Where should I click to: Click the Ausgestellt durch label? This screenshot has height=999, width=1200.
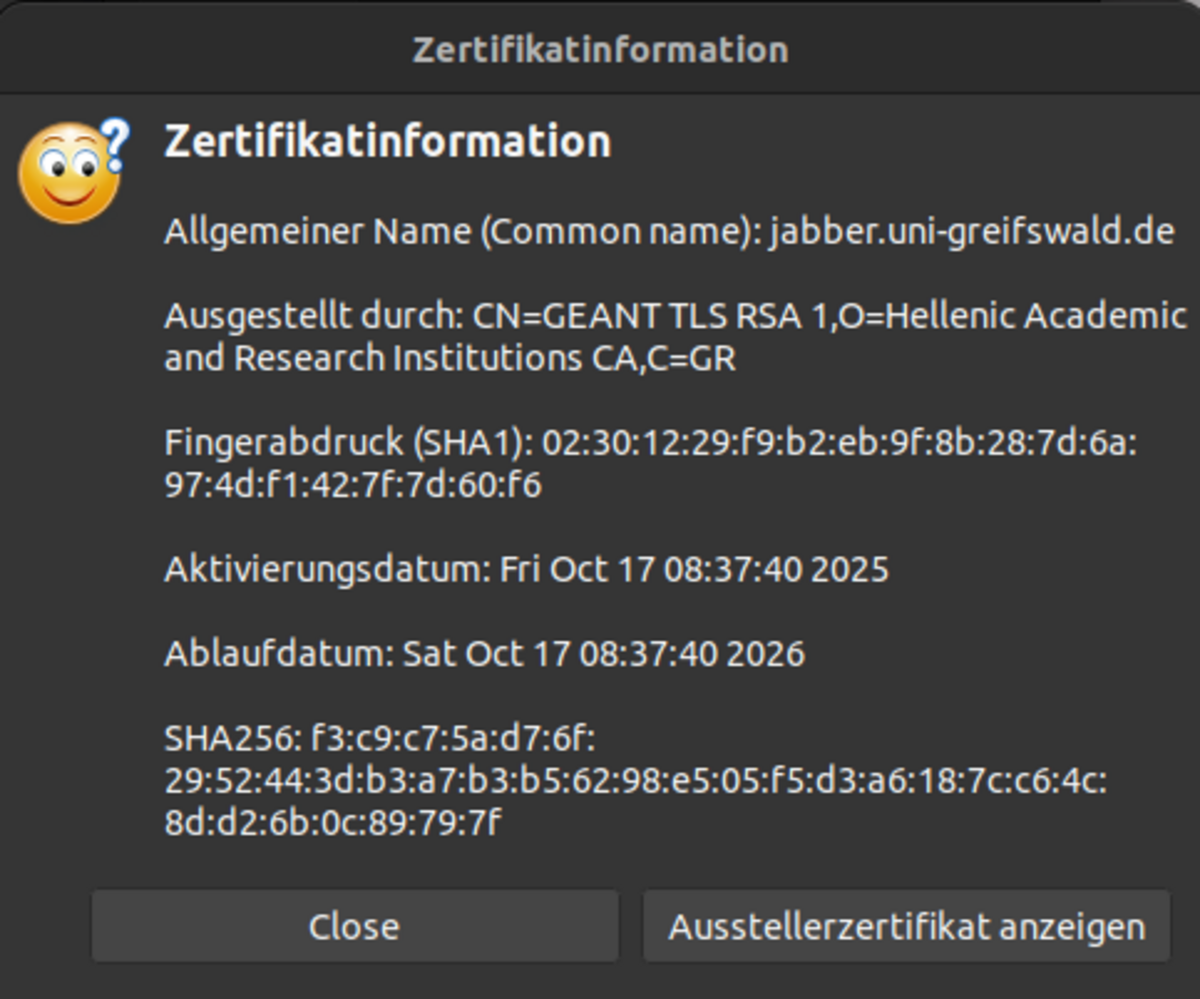[x=313, y=317]
